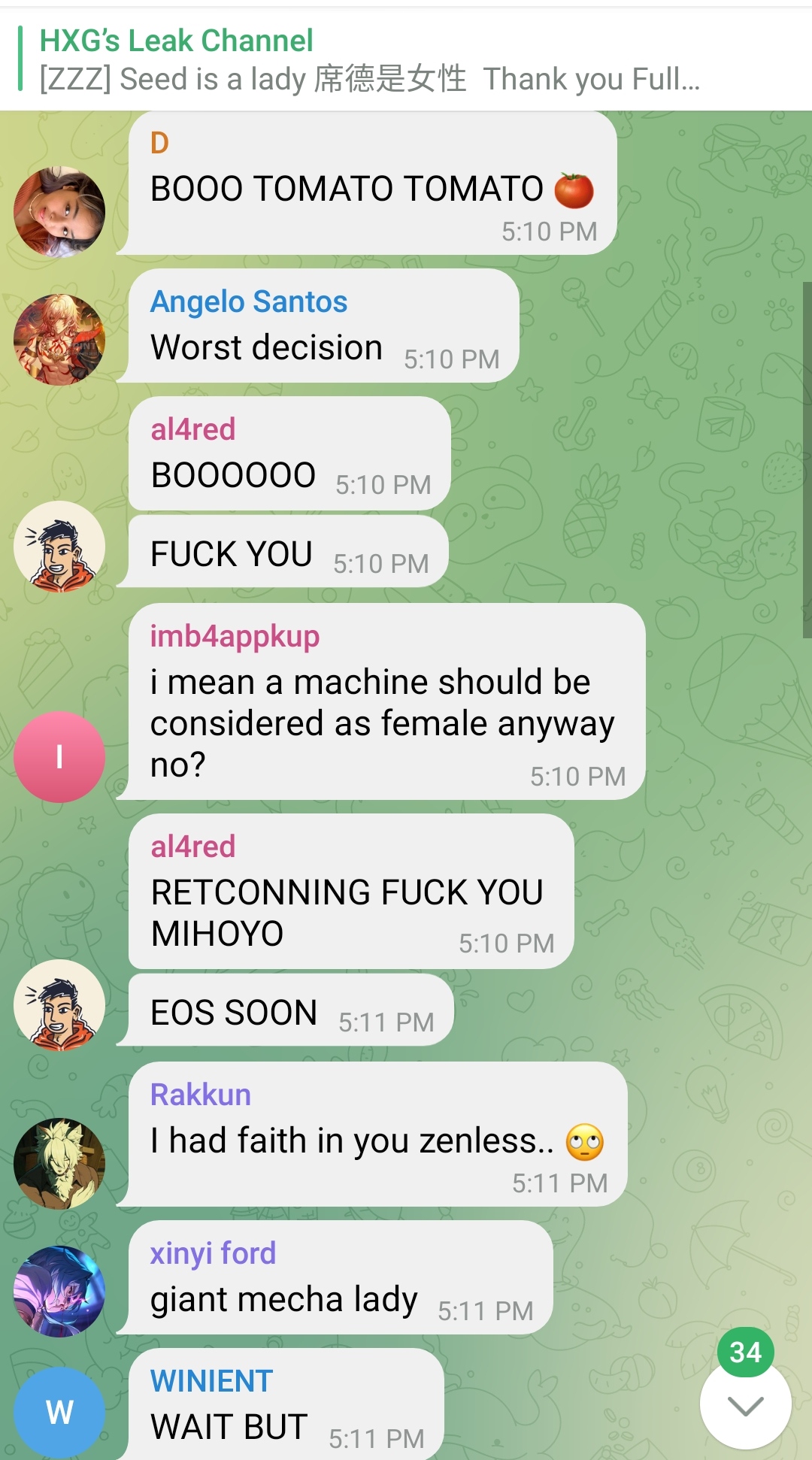Open Rakkun's profile avatar

click(x=59, y=1164)
